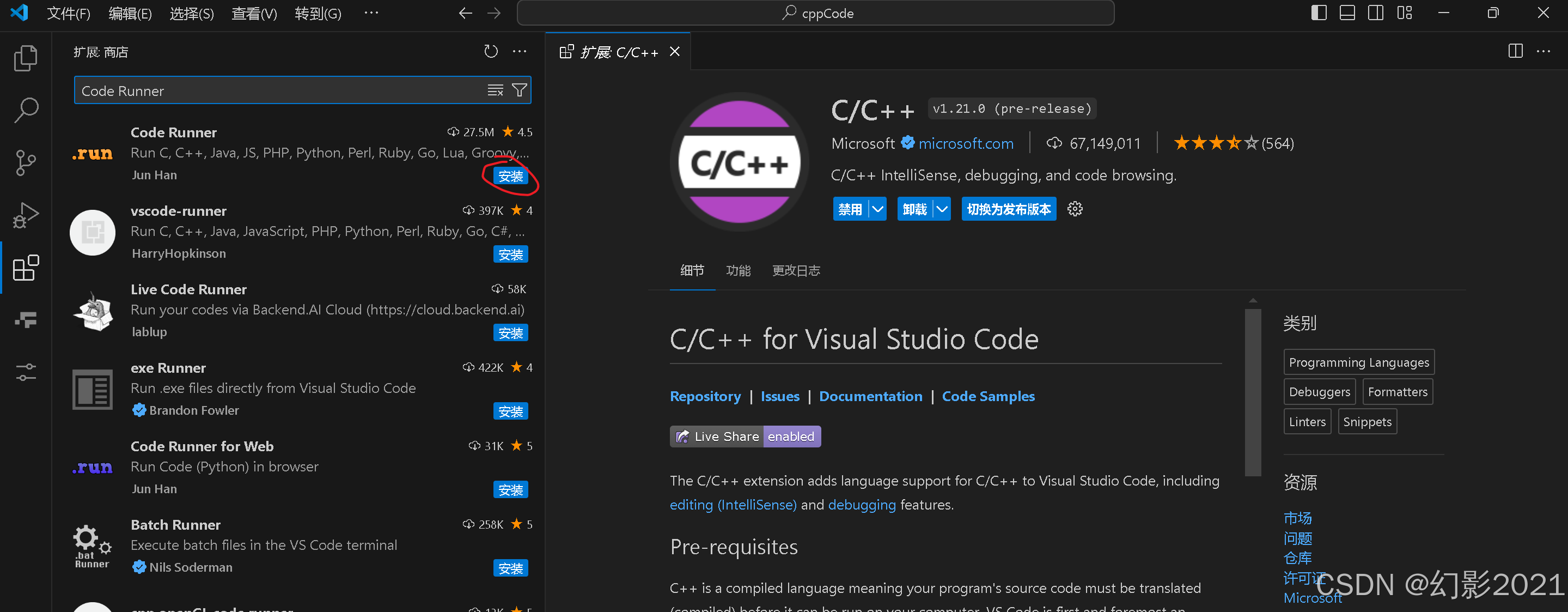Image resolution: width=1568 pixels, height=612 pixels.
Task: Click the star rating (564)
Action: pos(1233,144)
